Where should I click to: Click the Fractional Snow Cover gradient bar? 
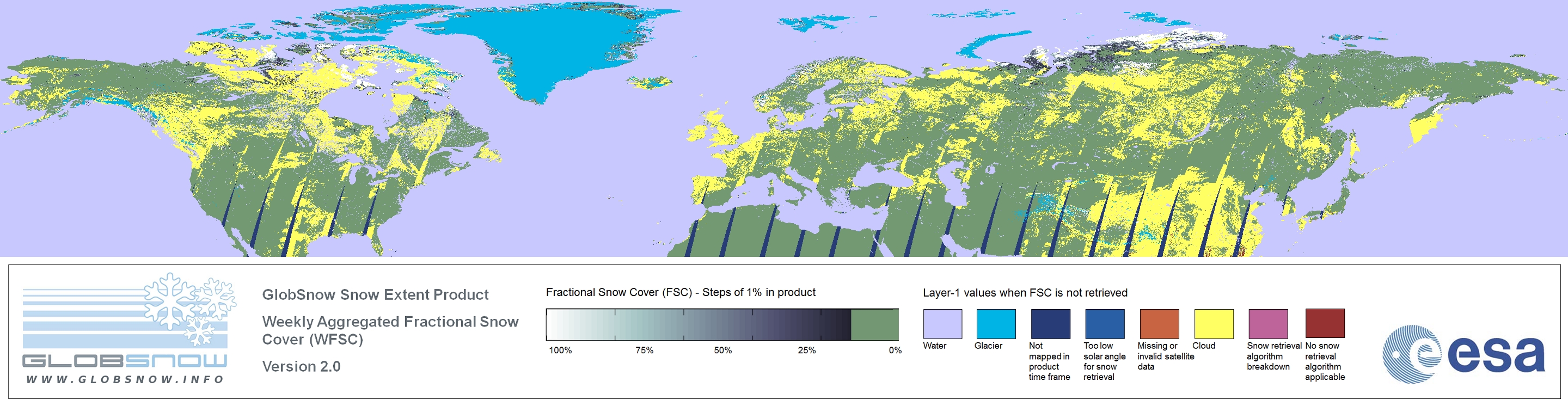tap(722, 324)
